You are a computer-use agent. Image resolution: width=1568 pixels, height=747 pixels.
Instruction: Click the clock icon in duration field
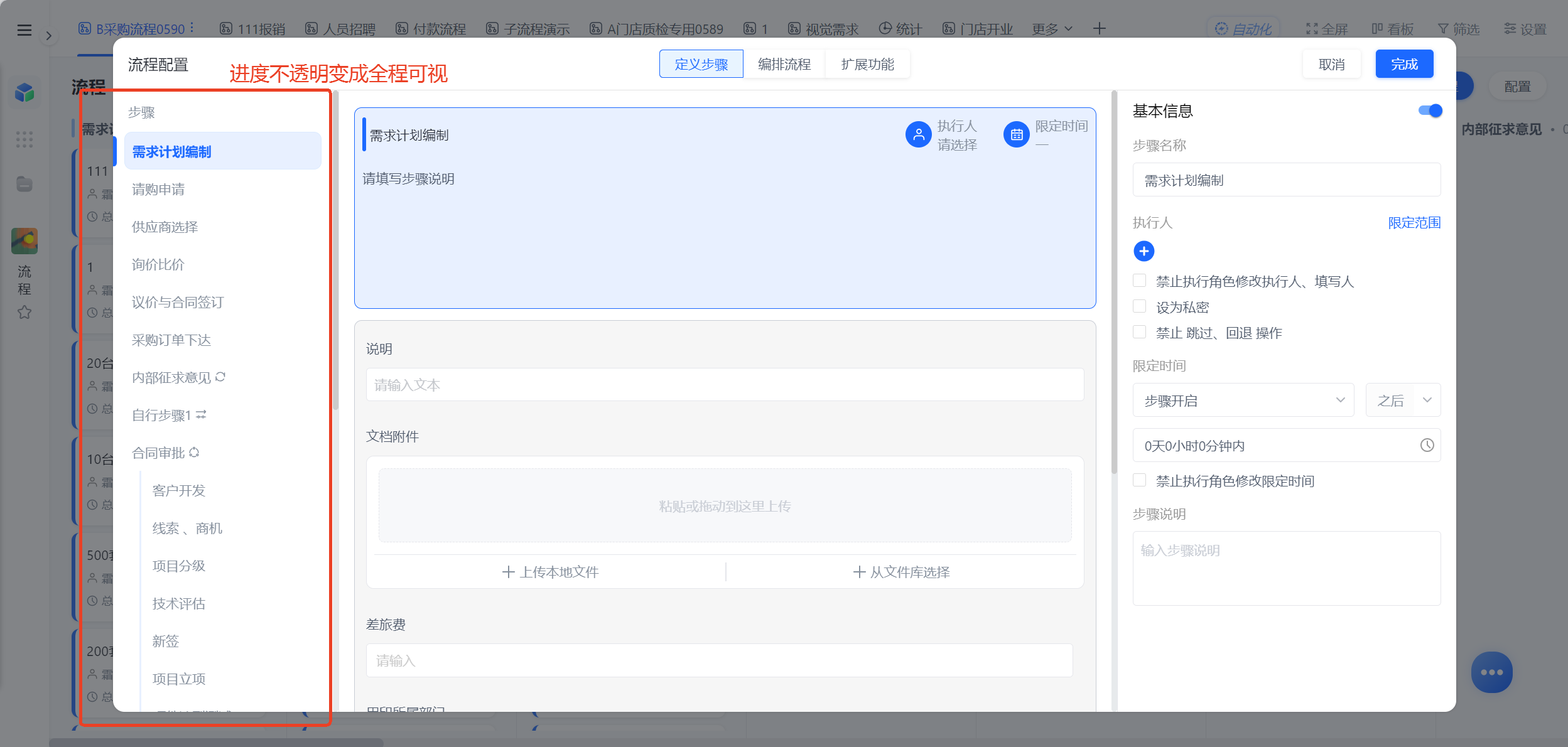click(1427, 445)
